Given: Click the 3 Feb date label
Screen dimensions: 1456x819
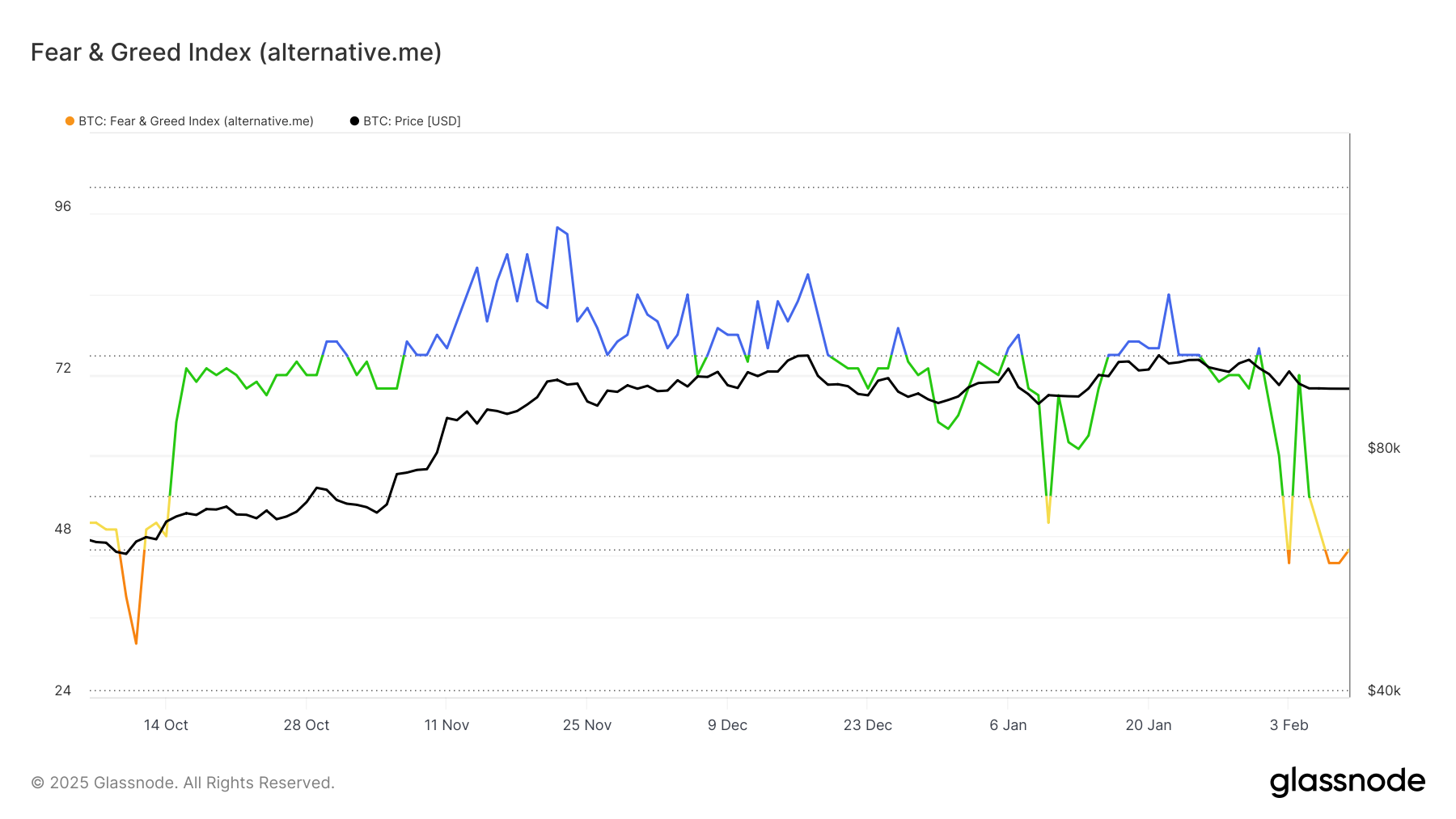Looking at the screenshot, I should pos(1289,725).
